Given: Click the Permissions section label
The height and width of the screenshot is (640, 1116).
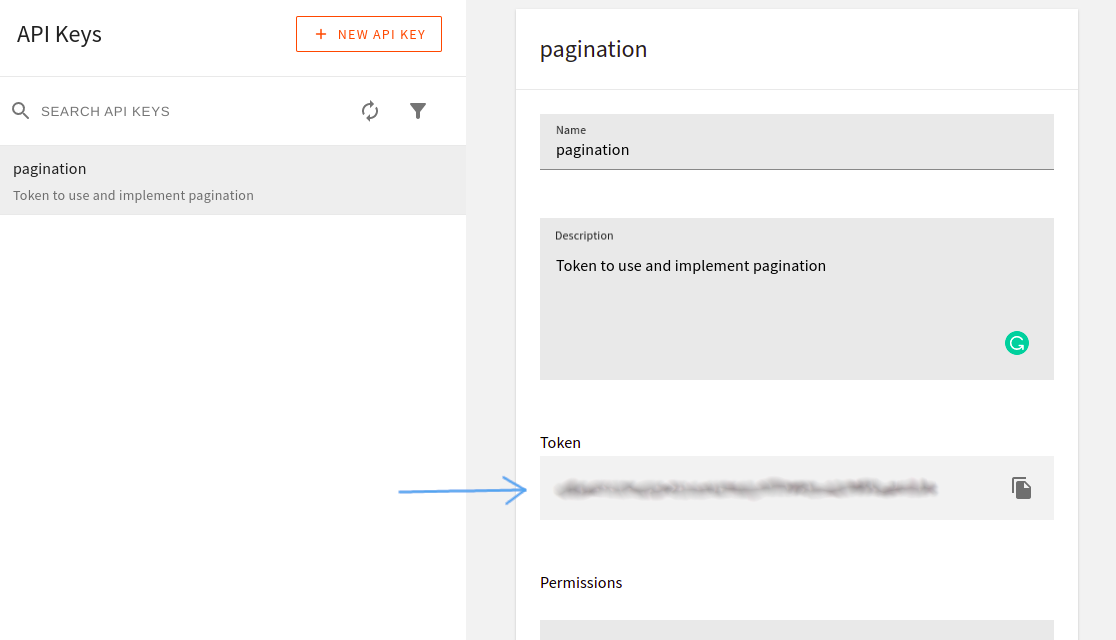Looking at the screenshot, I should (x=581, y=583).
